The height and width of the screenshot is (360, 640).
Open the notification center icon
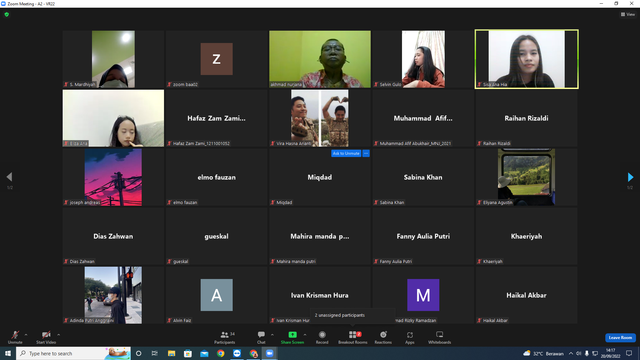point(629,353)
